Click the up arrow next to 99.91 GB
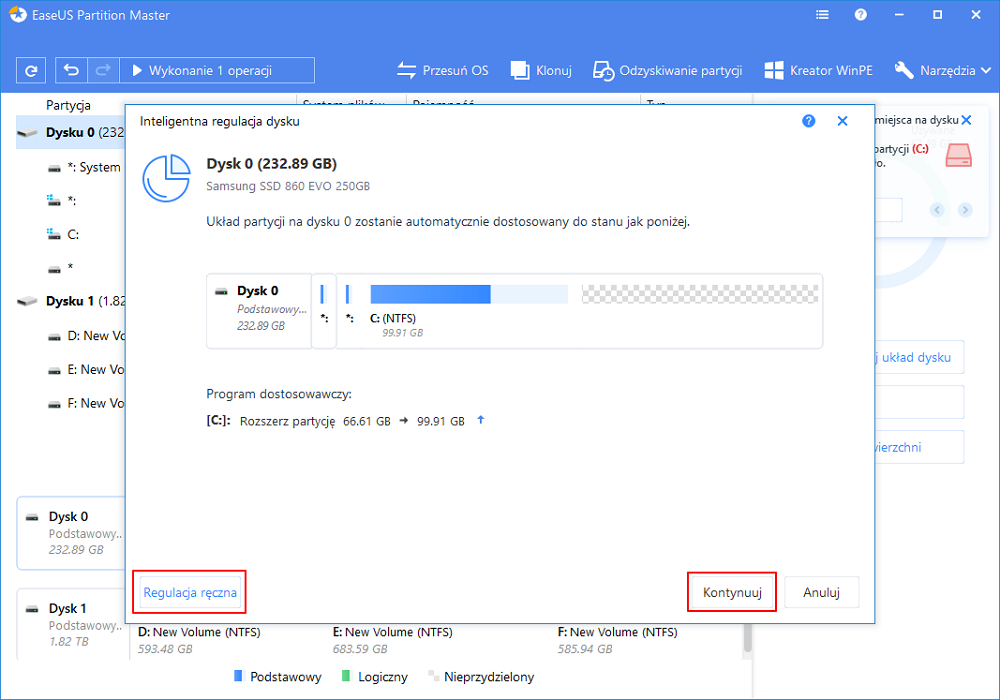The width and height of the screenshot is (1000, 700). (481, 419)
